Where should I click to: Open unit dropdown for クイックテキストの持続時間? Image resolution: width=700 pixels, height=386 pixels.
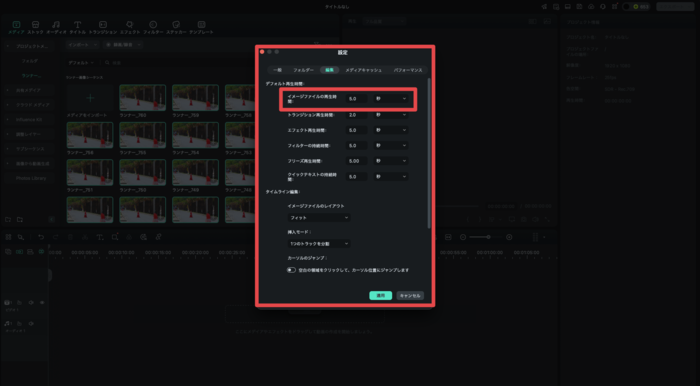click(x=391, y=177)
